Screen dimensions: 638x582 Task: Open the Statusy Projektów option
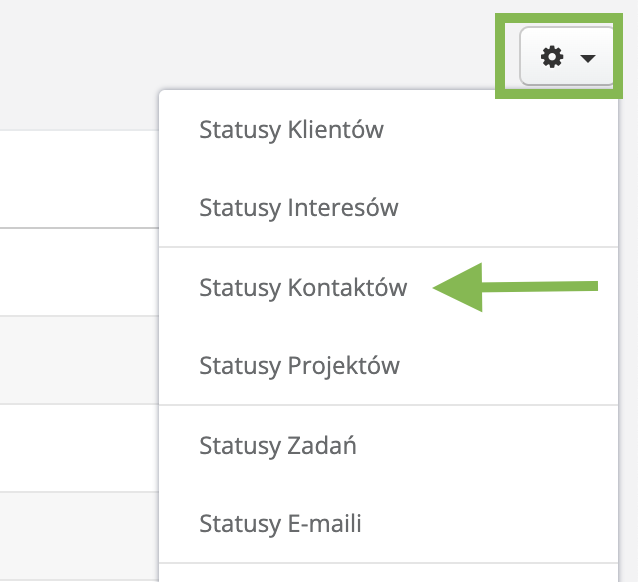(x=299, y=365)
